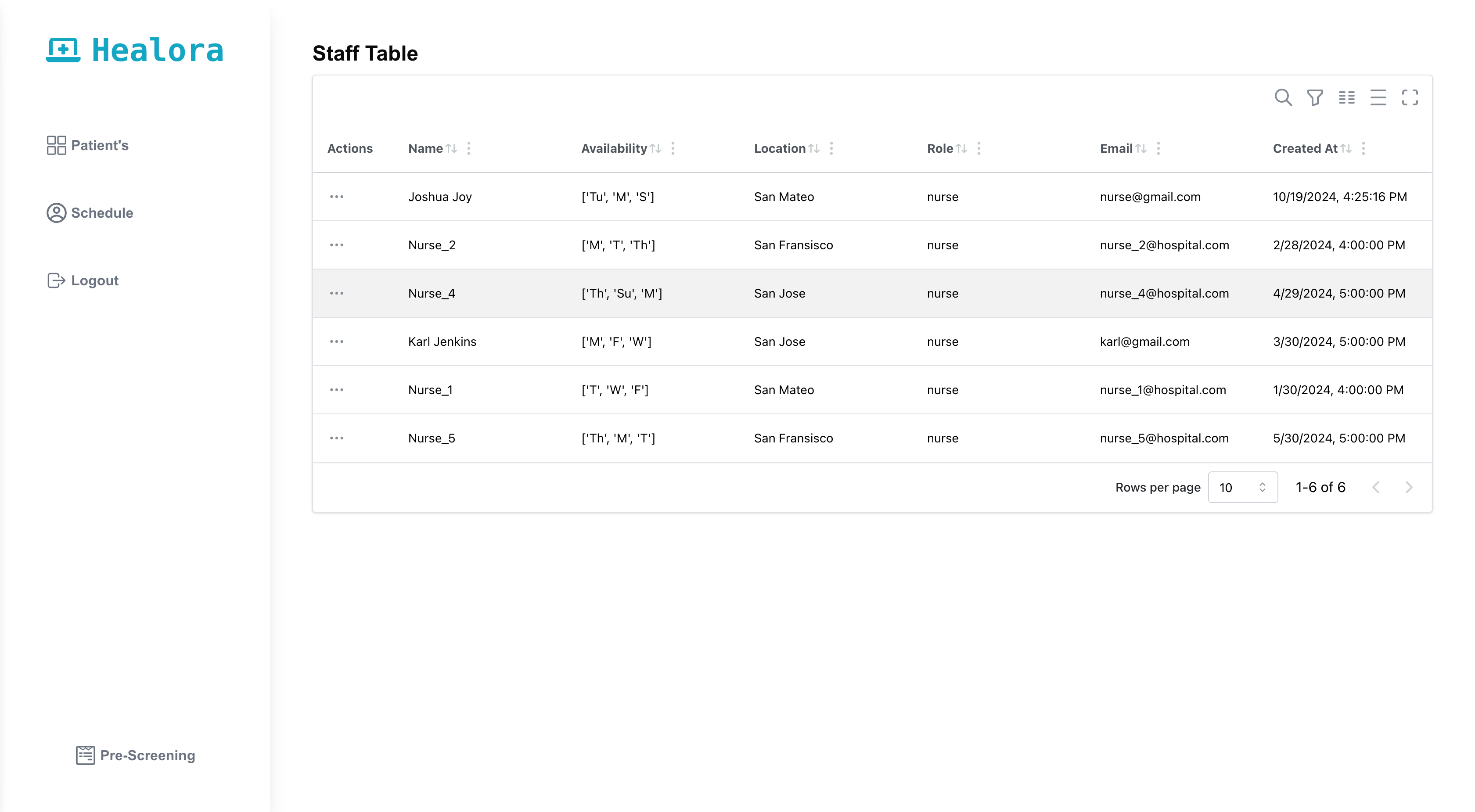Click the Healora logo
The width and height of the screenshot is (1475, 812).
pos(135,50)
